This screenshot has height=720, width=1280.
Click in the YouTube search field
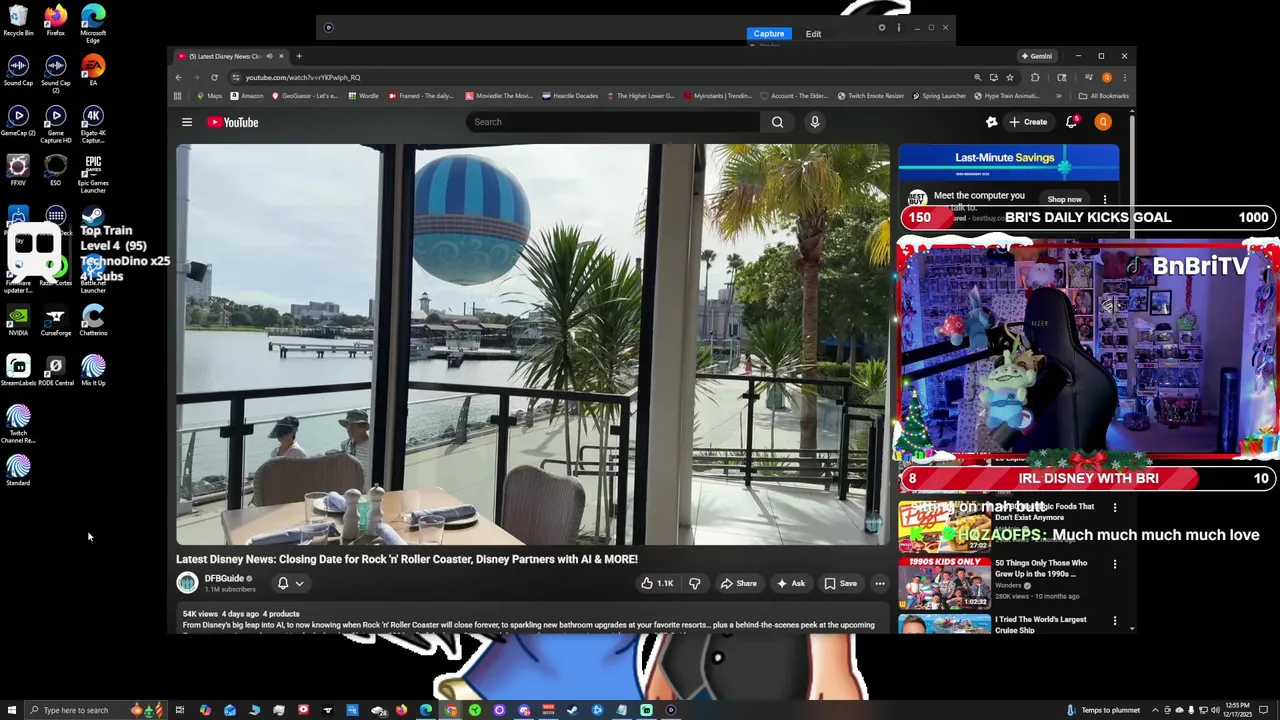613,122
